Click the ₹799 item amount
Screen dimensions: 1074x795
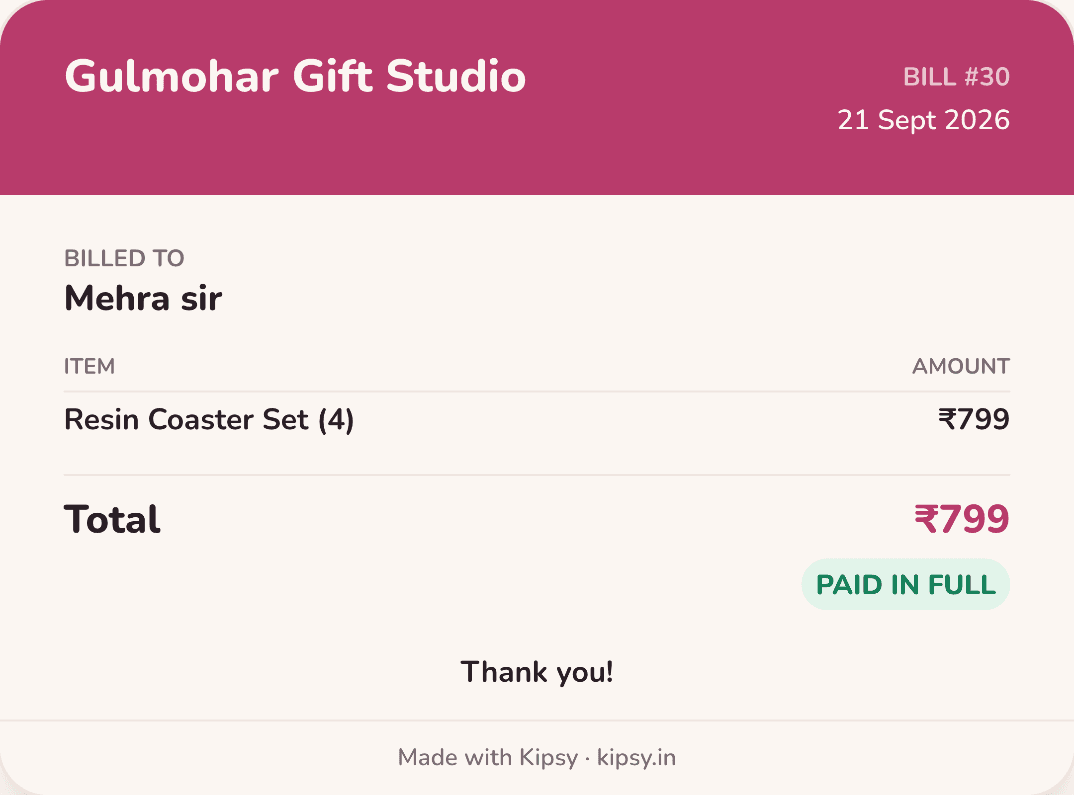973,419
